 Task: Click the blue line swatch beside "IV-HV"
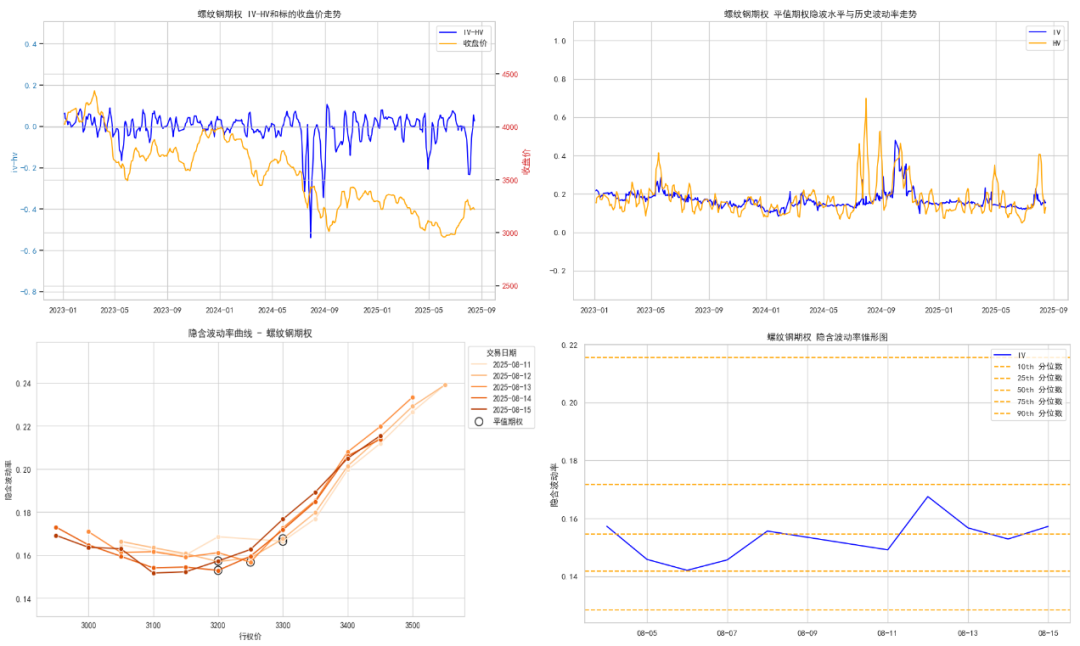(448, 32)
